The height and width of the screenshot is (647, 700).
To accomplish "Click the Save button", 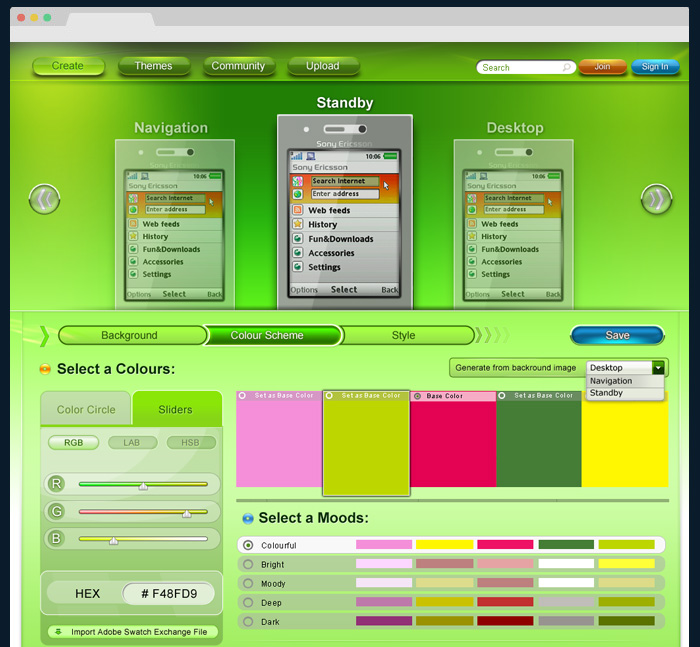I will point(617,335).
